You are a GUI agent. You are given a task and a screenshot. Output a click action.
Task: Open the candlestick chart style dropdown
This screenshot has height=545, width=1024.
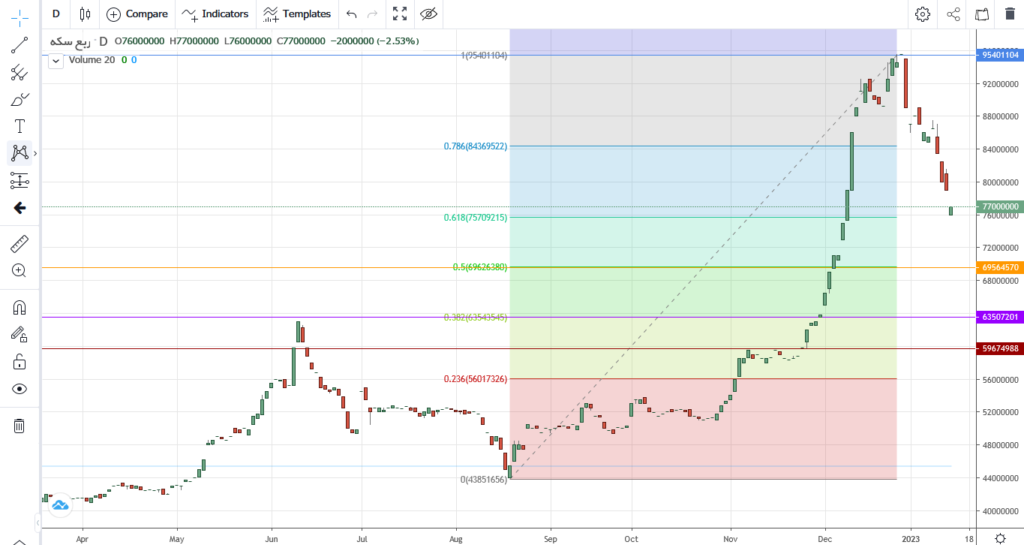(x=85, y=14)
